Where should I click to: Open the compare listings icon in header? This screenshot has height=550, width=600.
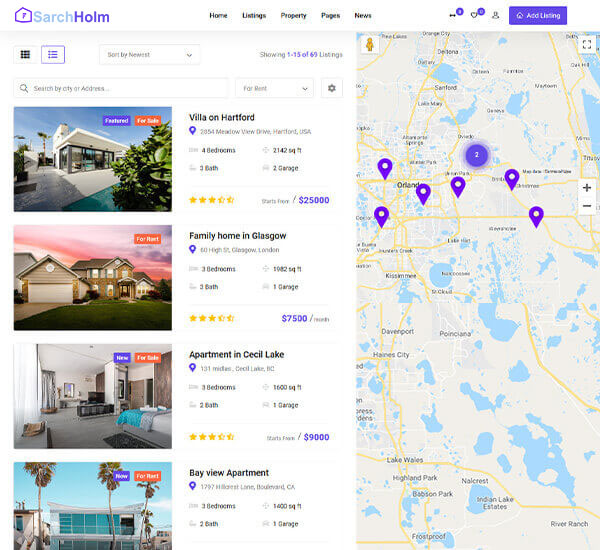(x=453, y=15)
